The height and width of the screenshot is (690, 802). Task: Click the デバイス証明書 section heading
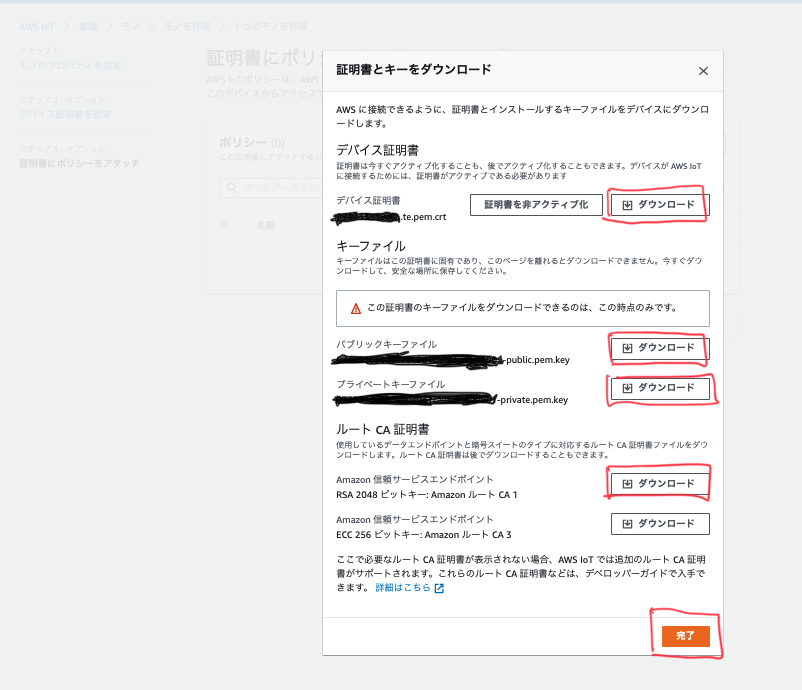(377, 150)
